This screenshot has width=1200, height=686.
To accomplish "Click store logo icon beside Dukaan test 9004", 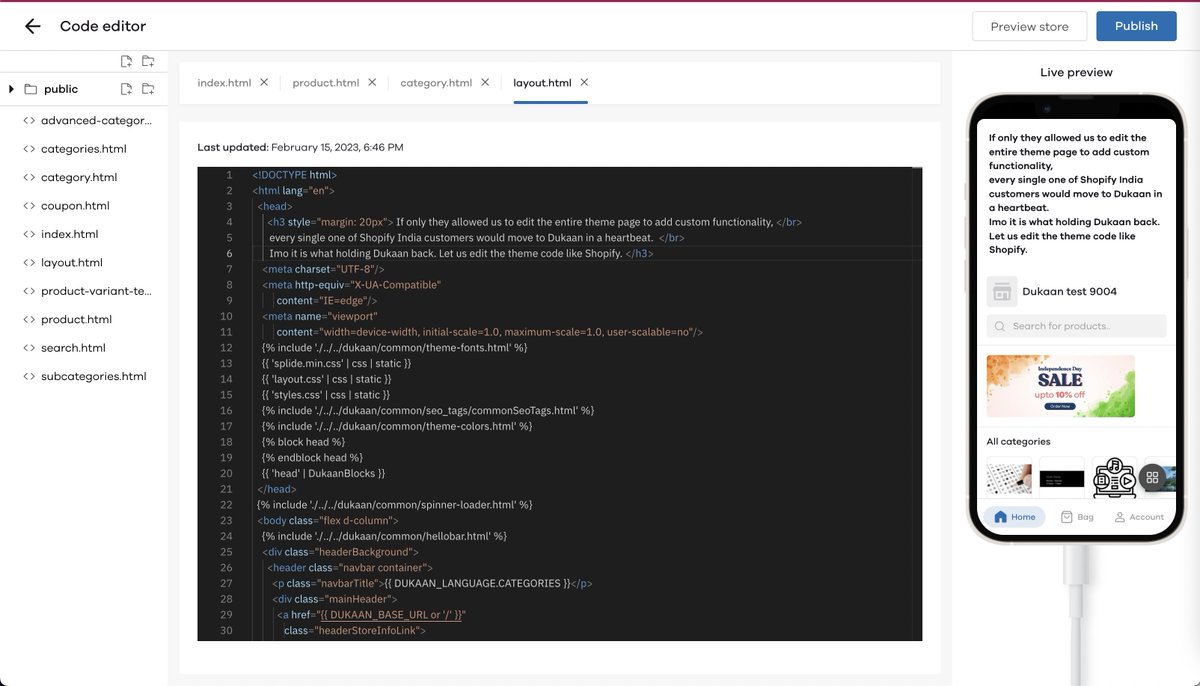I will pyautogui.click(x=1001, y=292).
